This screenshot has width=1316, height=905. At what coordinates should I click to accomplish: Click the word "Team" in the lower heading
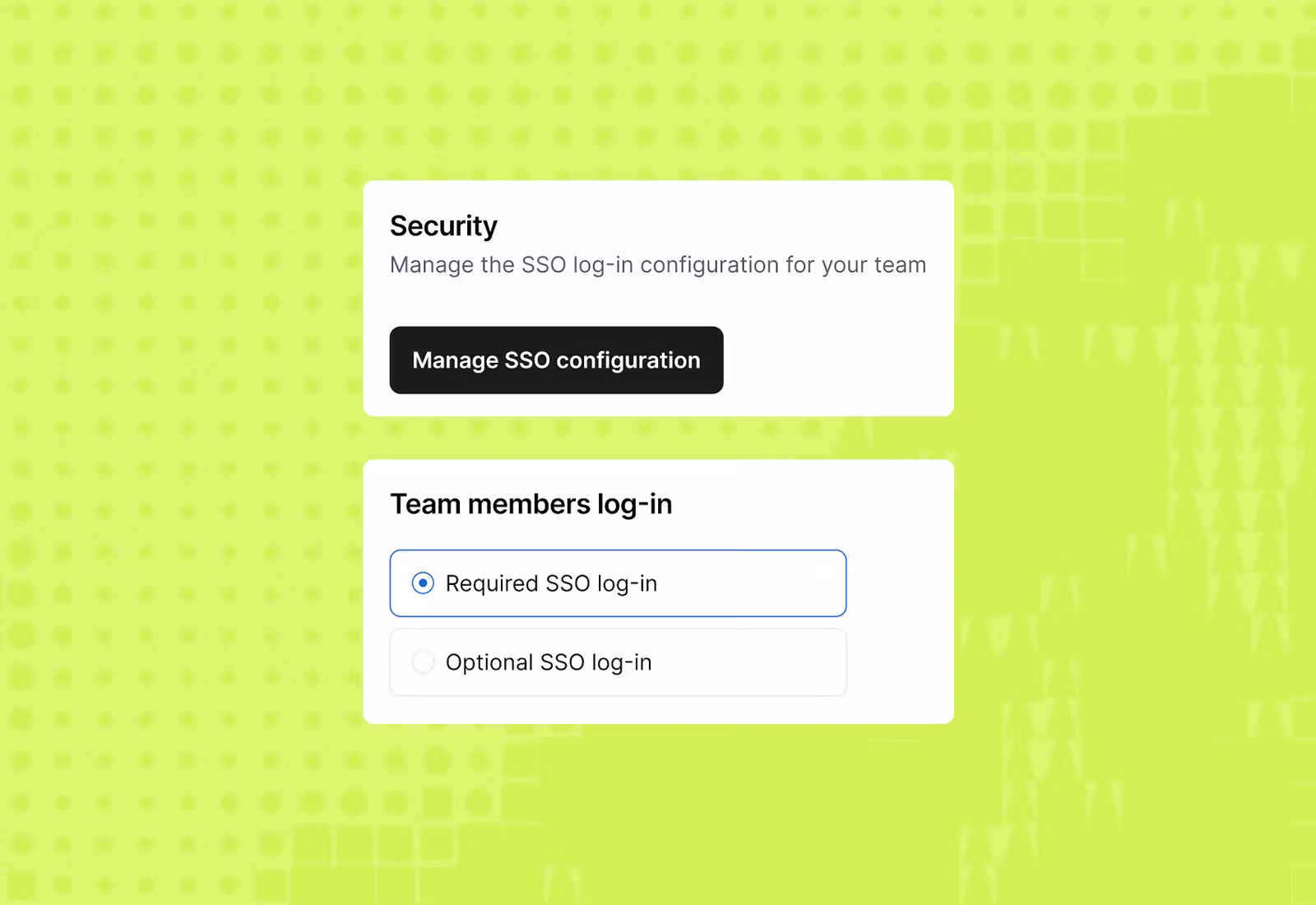[425, 504]
